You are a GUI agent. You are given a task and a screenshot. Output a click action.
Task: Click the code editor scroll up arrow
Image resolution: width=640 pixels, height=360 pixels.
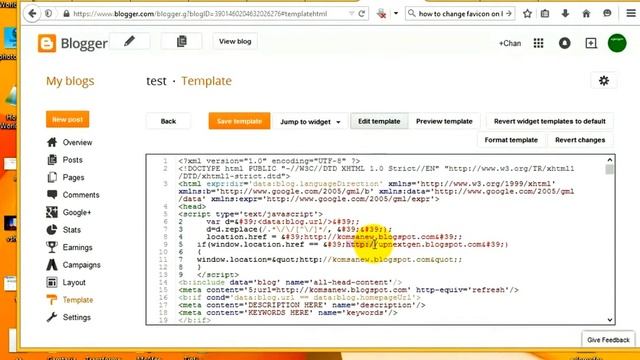(610, 160)
